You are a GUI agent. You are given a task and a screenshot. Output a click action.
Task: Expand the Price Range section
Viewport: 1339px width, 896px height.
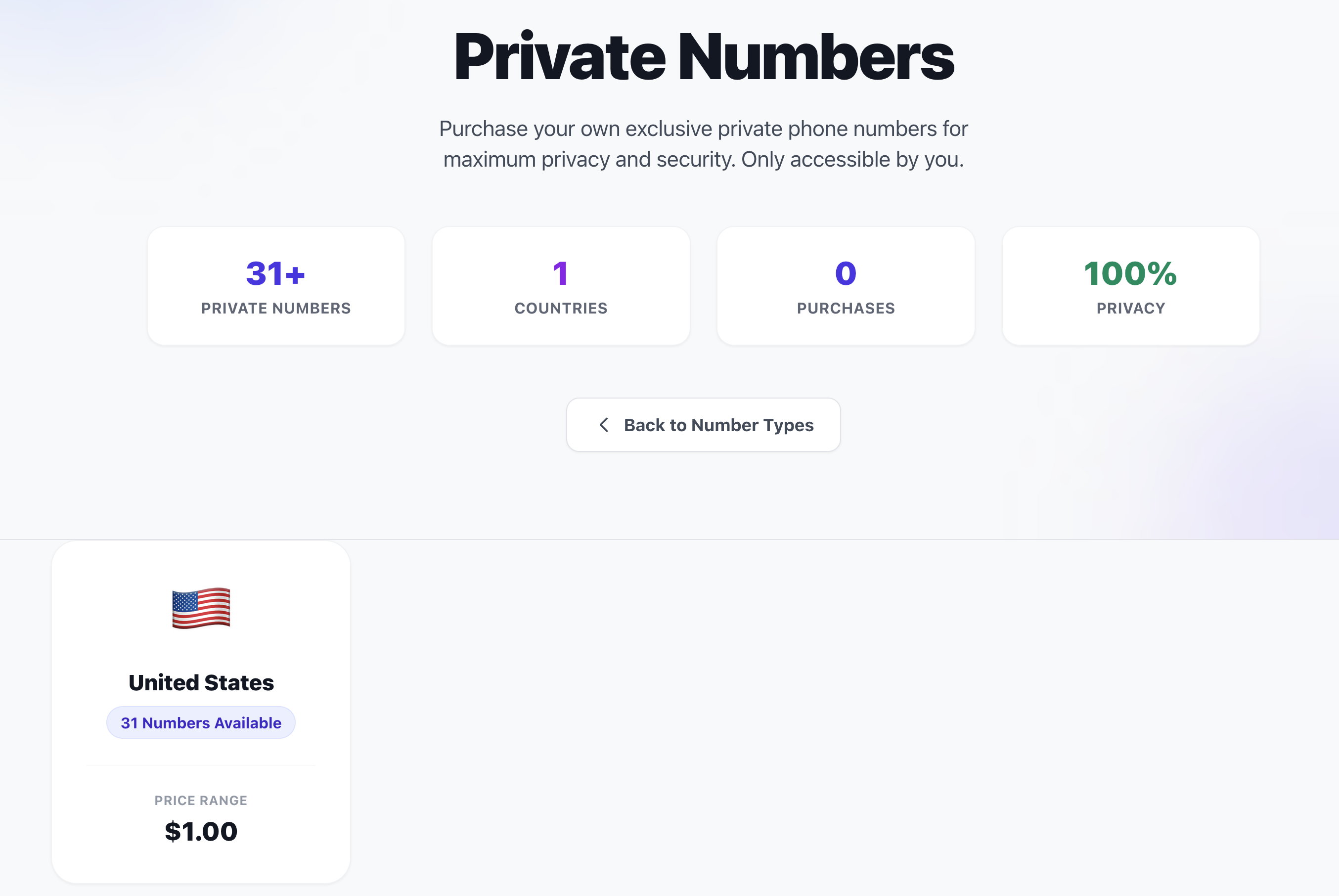pos(201,801)
